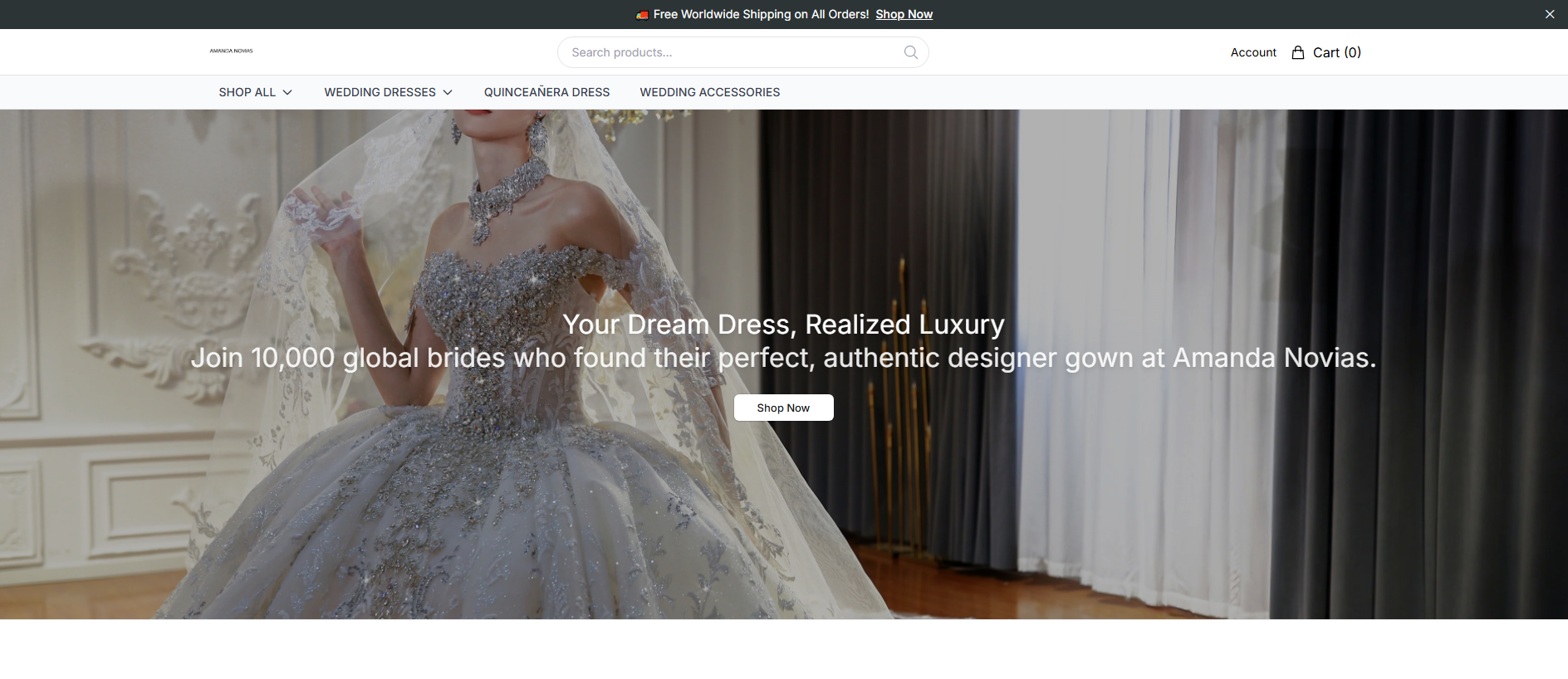Expand the SHOP ALL chevron
The width and height of the screenshot is (1568, 679).
[x=287, y=92]
